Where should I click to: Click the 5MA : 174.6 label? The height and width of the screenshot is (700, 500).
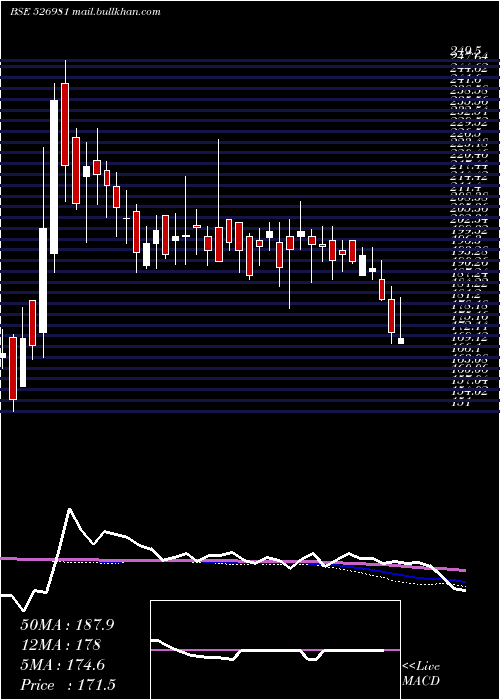click(62, 665)
